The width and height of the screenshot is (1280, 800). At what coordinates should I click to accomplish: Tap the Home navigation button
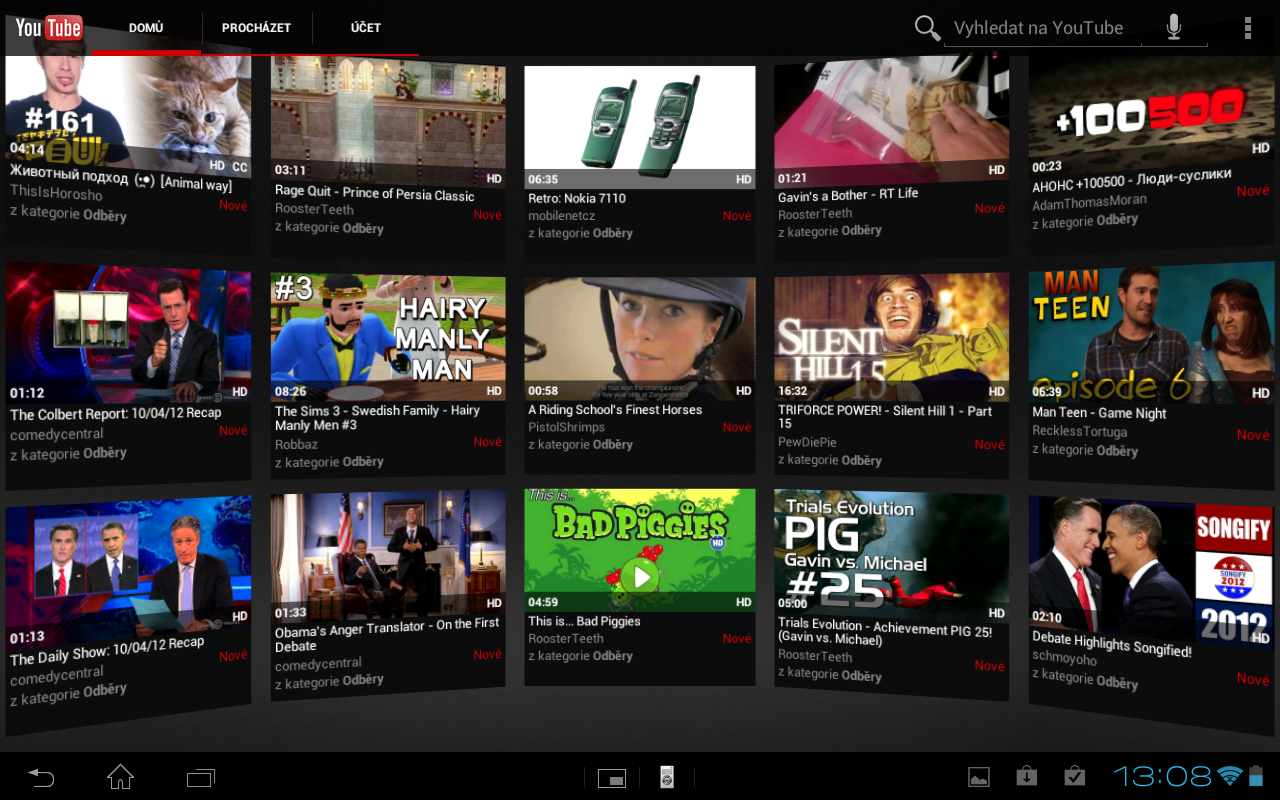(120, 776)
